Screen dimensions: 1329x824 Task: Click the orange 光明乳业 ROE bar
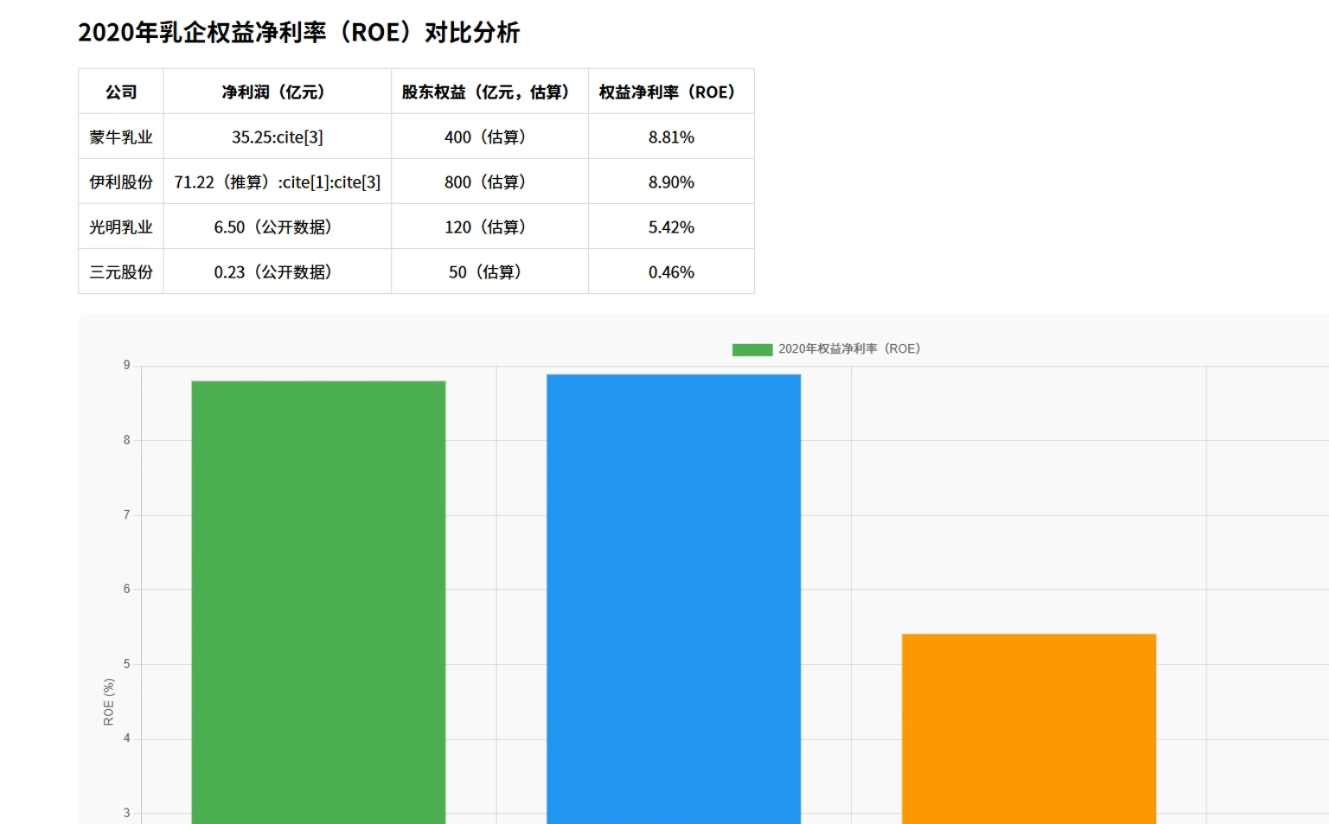pos(1029,729)
